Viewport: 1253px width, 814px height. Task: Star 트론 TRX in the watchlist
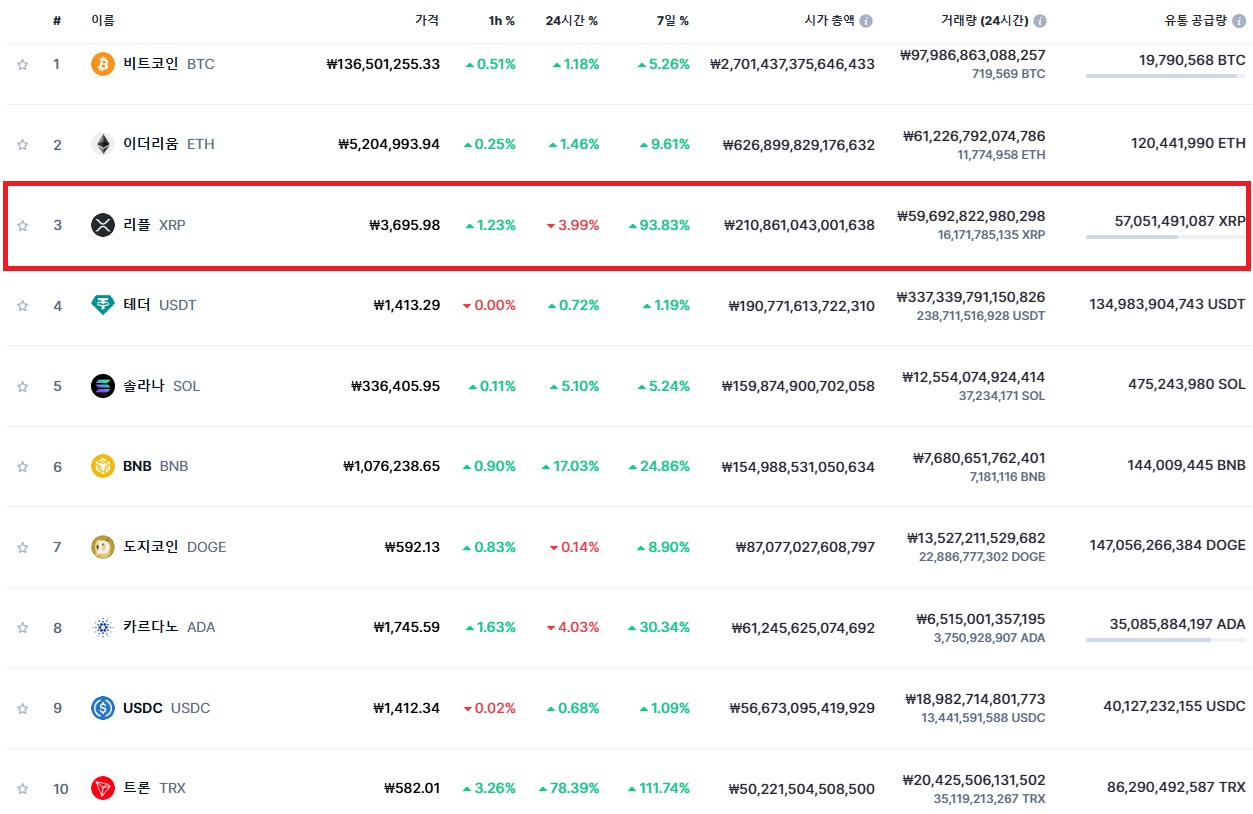22,788
